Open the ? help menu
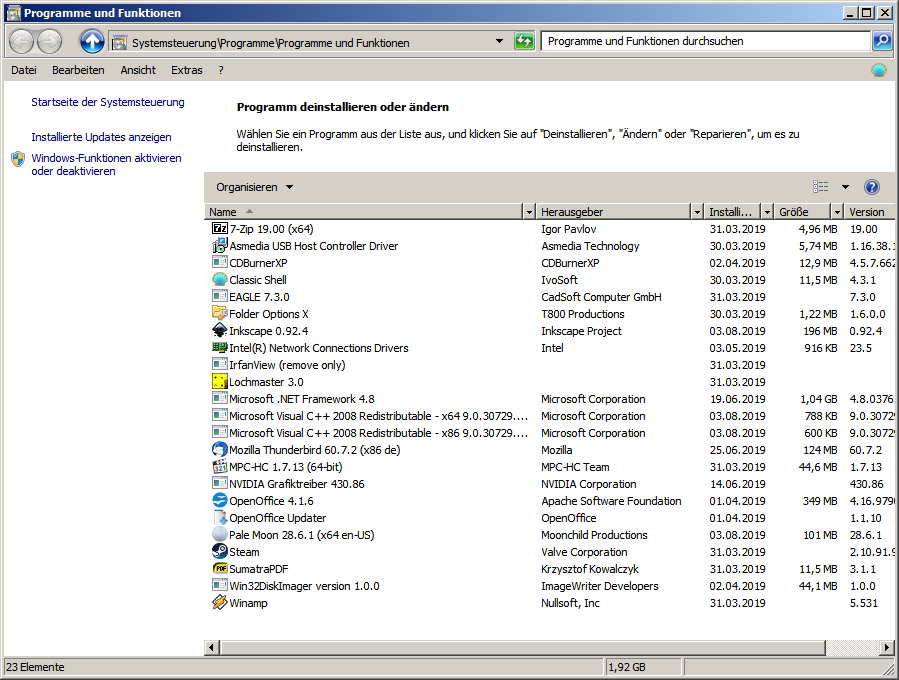The image size is (899, 680). (x=221, y=70)
